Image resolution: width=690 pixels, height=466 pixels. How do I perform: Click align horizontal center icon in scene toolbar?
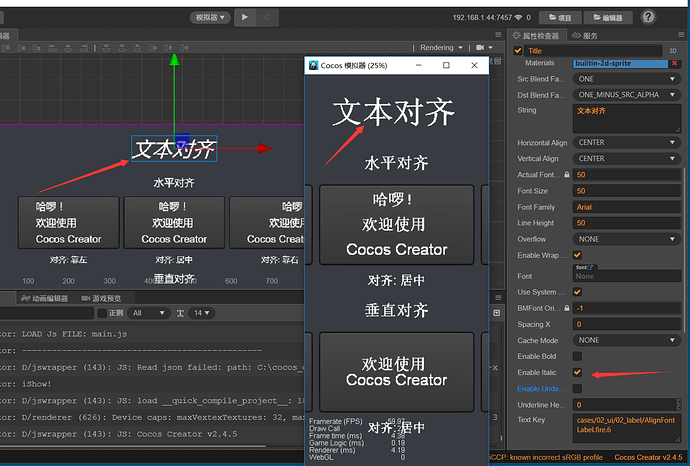coord(68,48)
